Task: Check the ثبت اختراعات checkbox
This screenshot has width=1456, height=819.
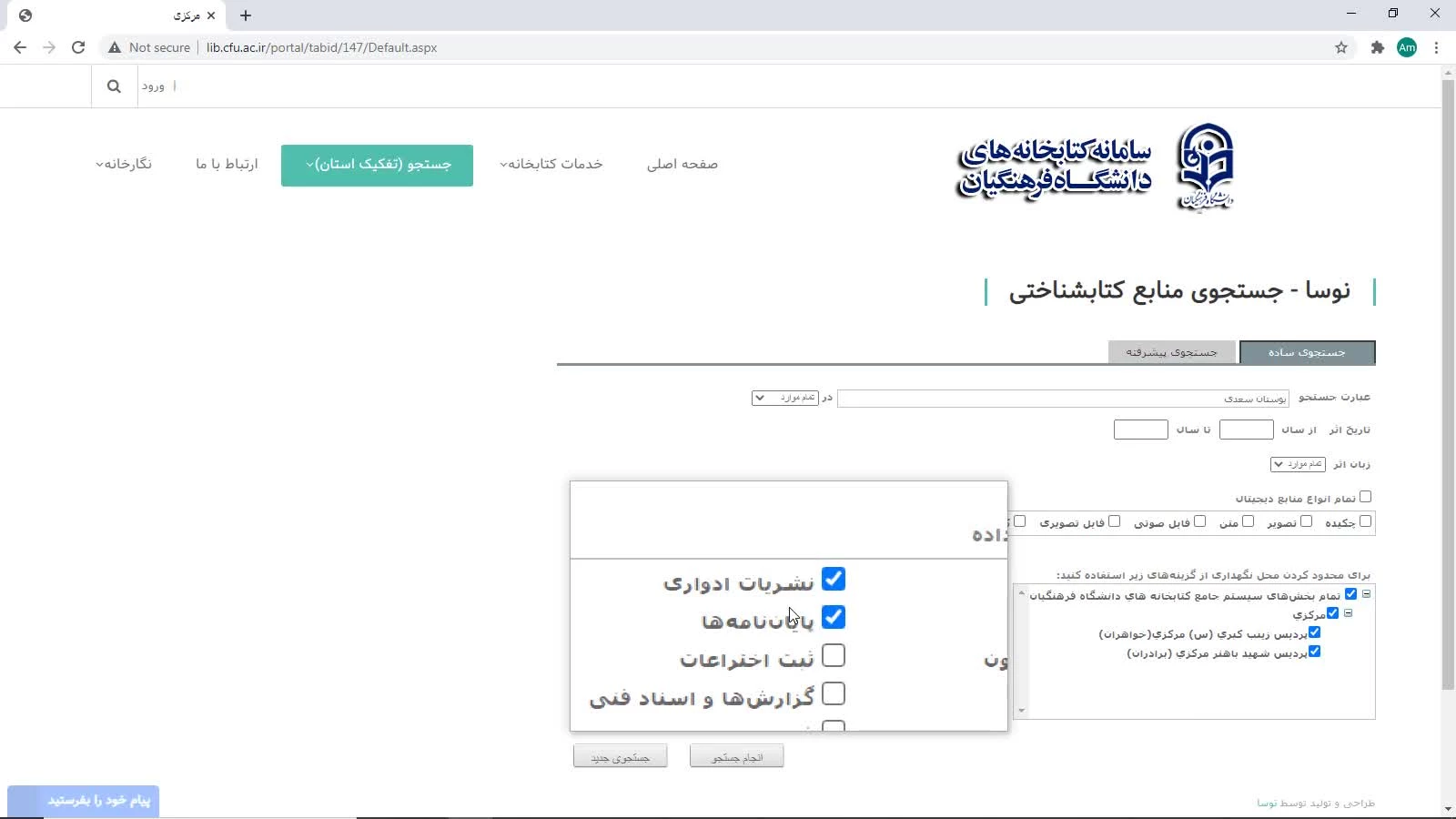Action: pos(833,656)
